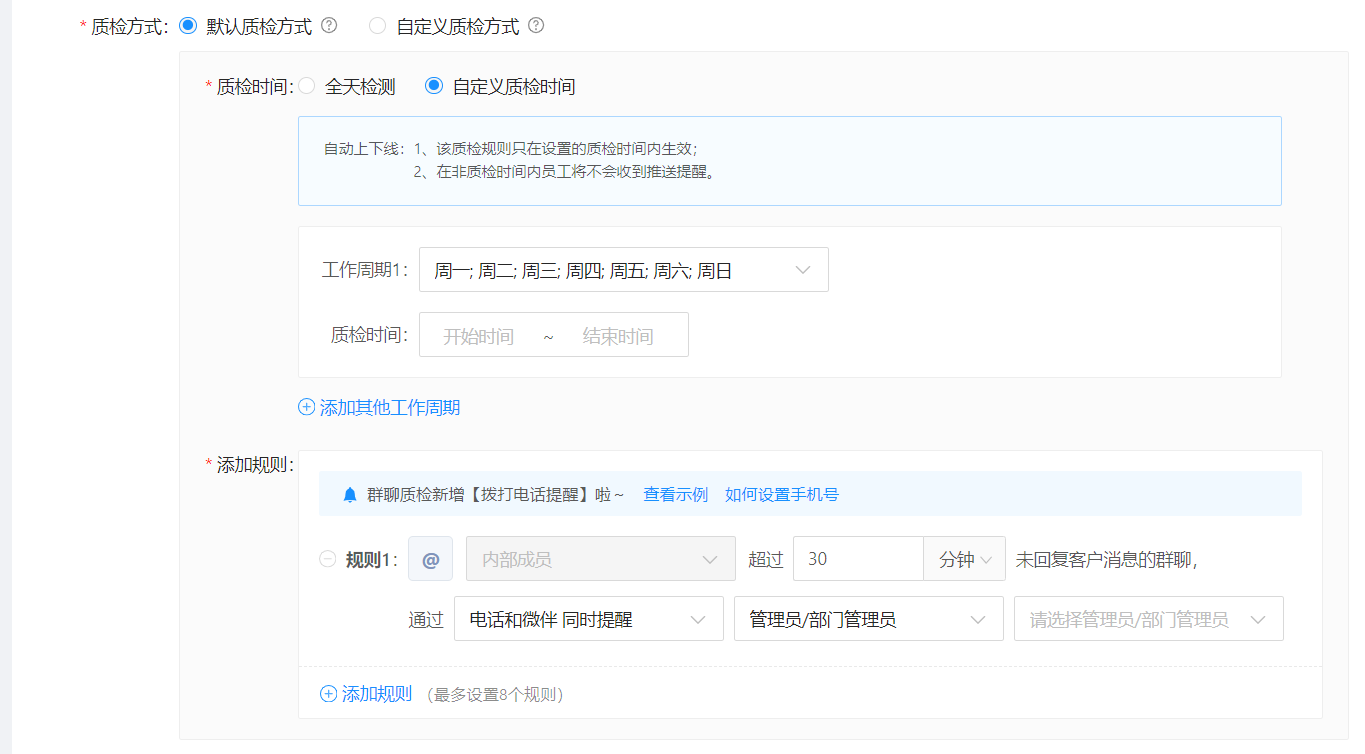
Task: Open the 工作周期1 weekday dropdown
Action: 624,270
